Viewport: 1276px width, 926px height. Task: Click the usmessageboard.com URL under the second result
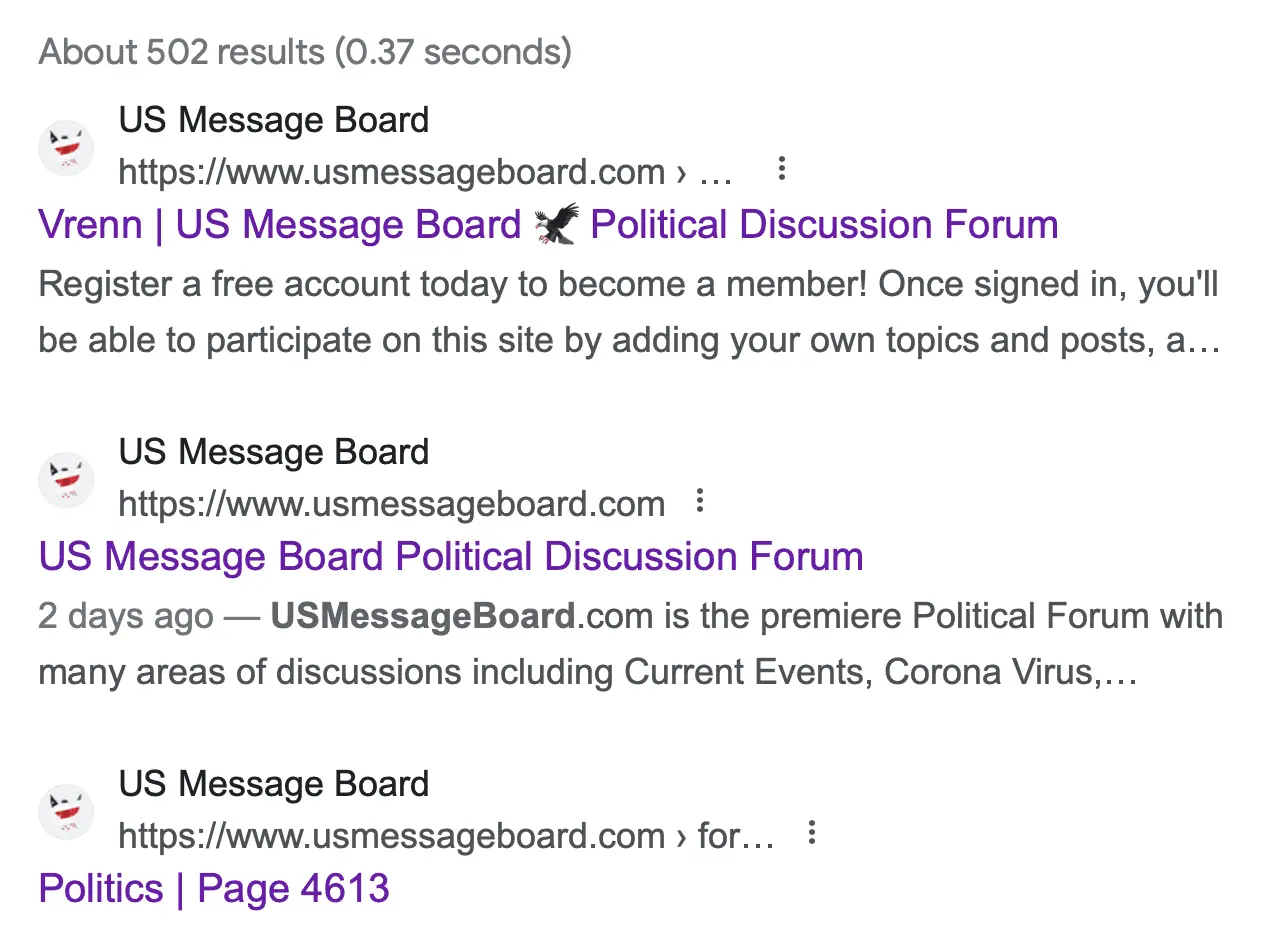(391, 503)
